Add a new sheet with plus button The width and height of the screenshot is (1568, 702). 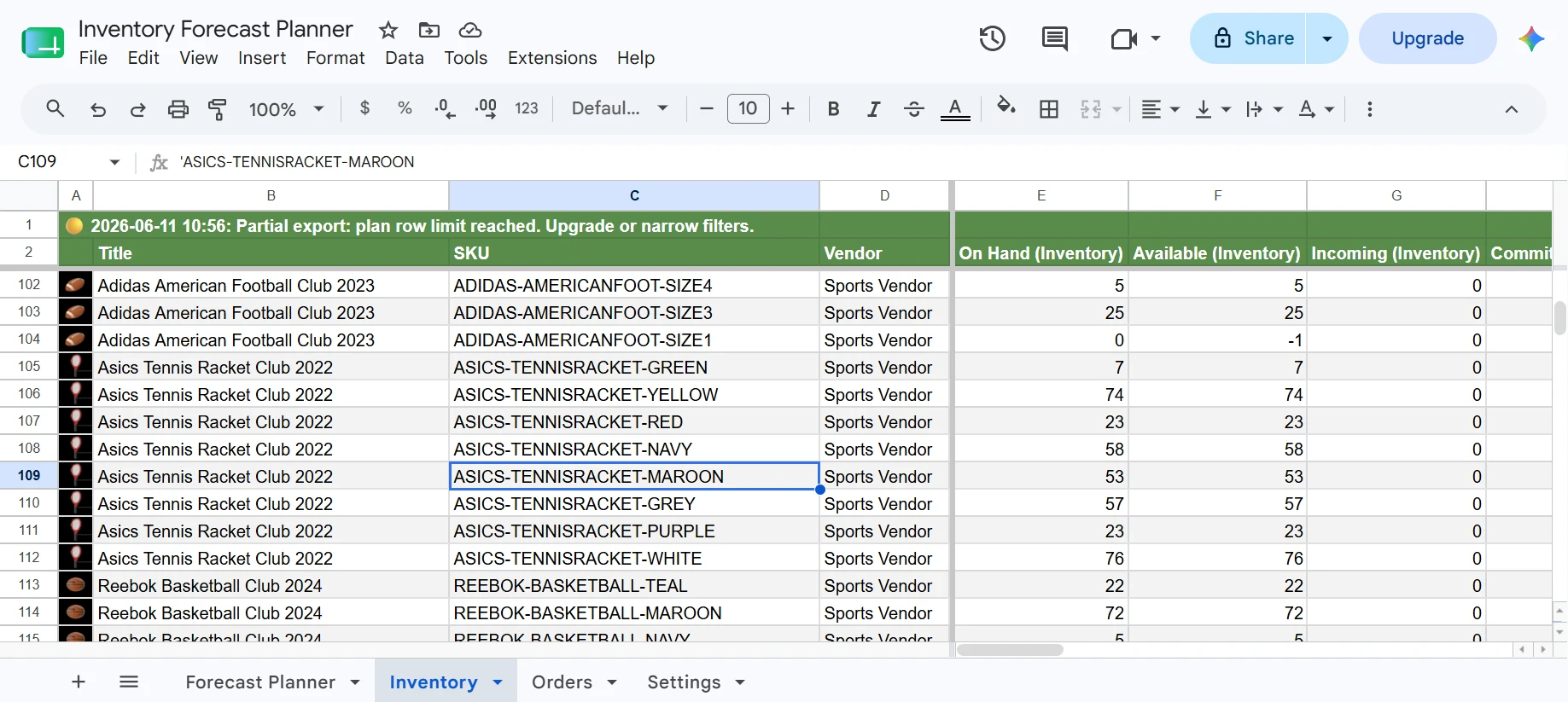[x=79, y=682]
